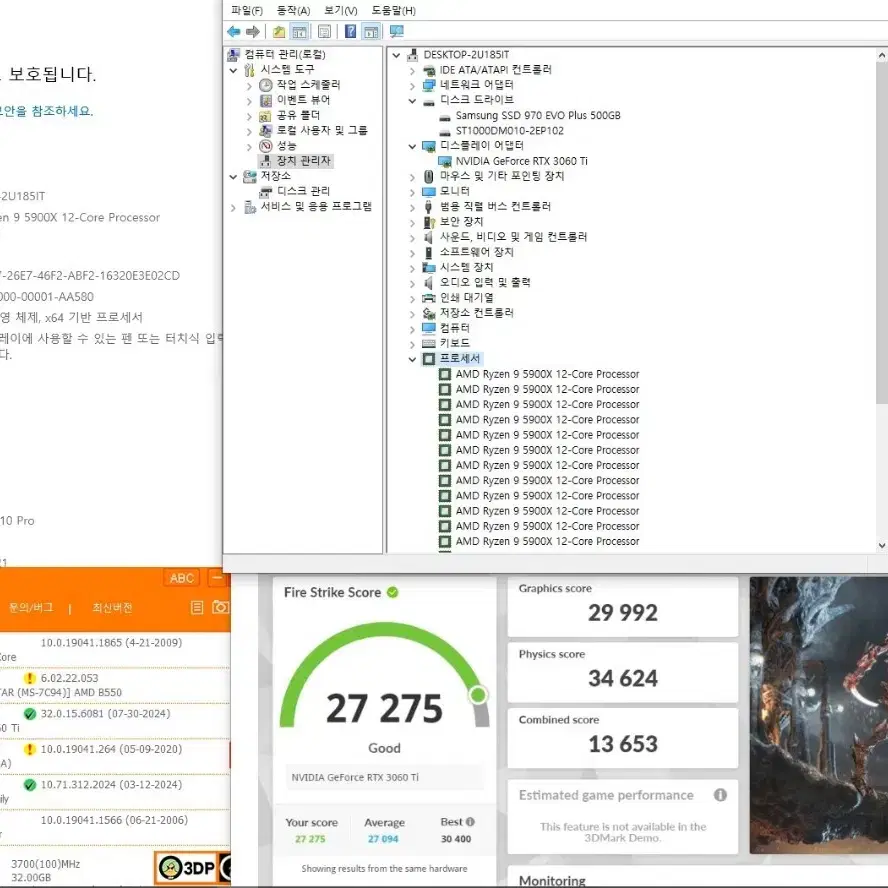
Task: Click the ABC button in 3DP Chip
Action: pos(182,578)
